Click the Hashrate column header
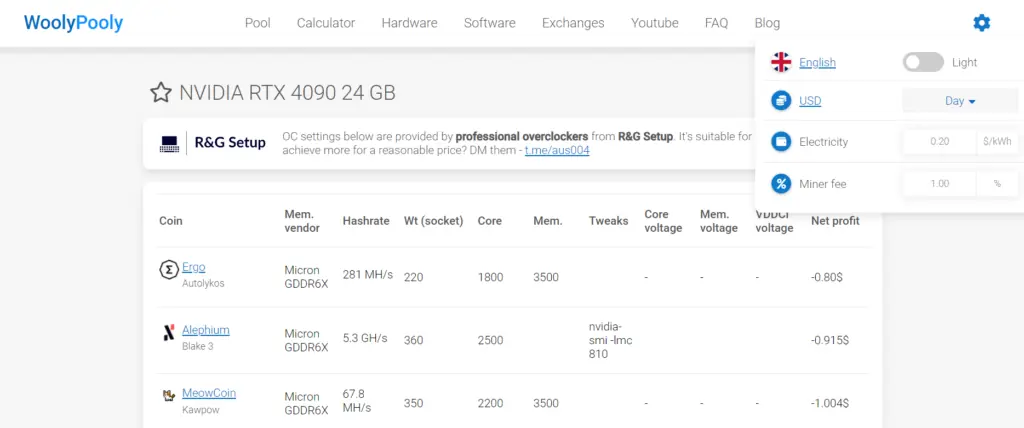Image resolution: width=1024 pixels, height=428 pixels. 366,221
